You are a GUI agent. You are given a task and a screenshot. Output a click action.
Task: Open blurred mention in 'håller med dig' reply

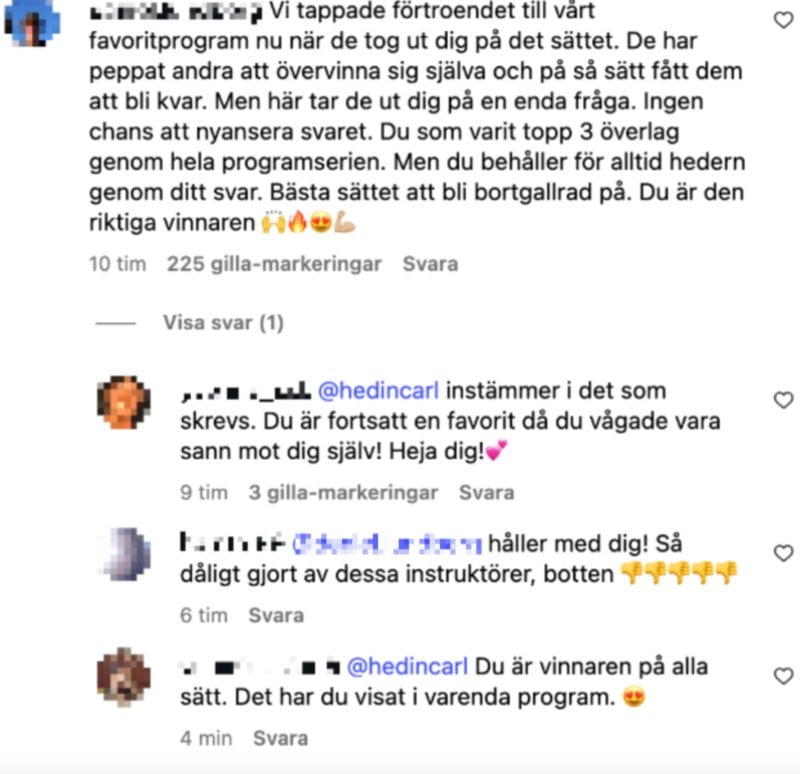[387, 544]
